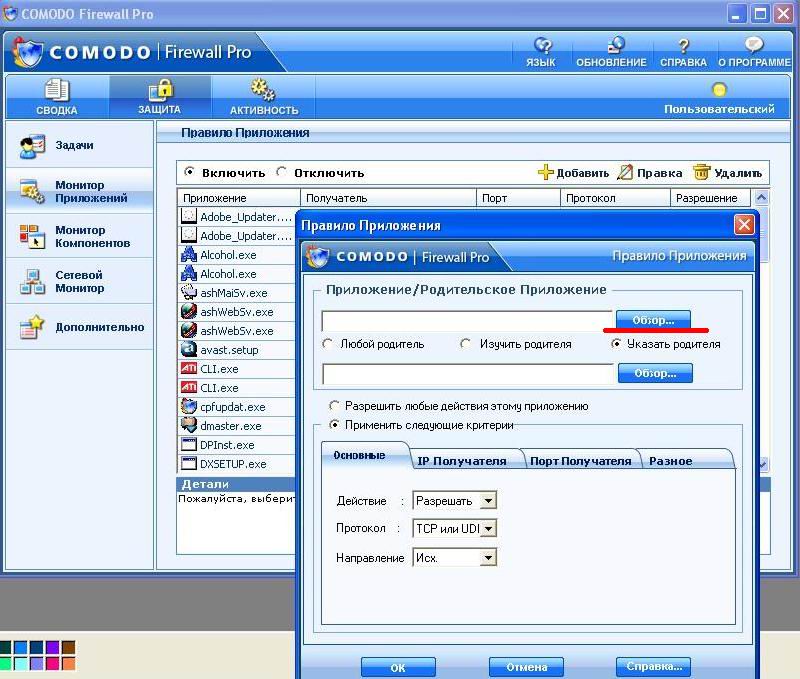The width and height of the screenshot is (800, 679).
Task: Select Разрешить любые действия этому приложению
Action: [x=334, y=406]
